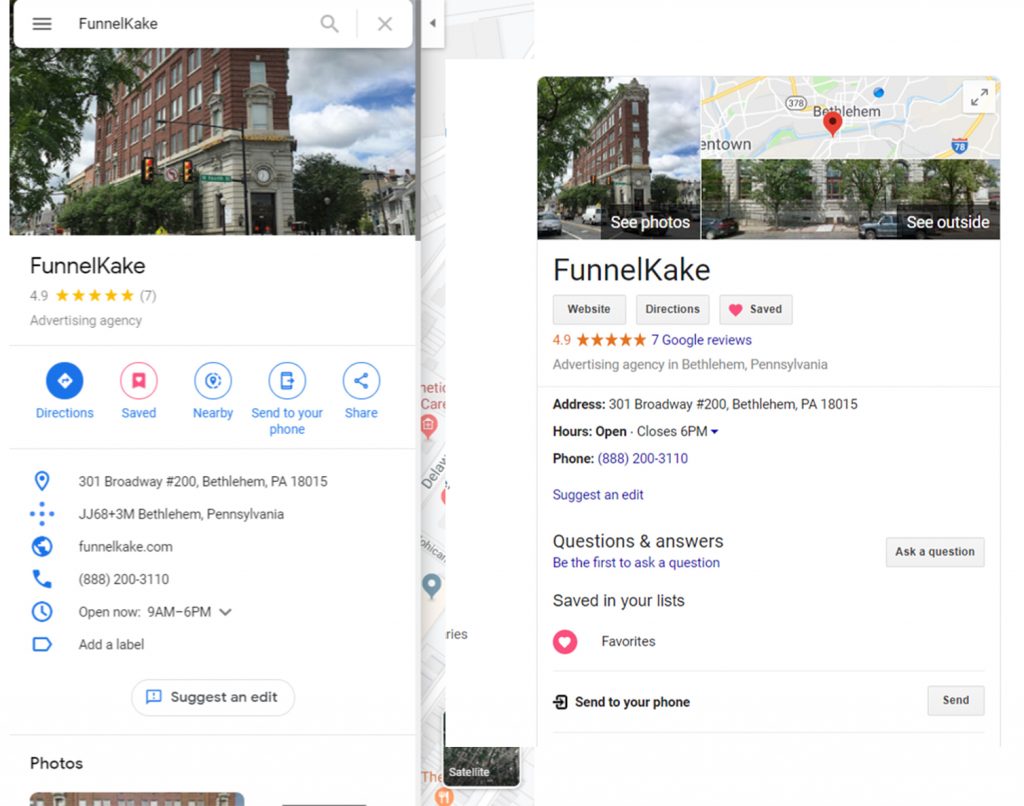Viewport: 1024px width, 806px height.
Task: Open the See outside street view
Action: [850, 199]
